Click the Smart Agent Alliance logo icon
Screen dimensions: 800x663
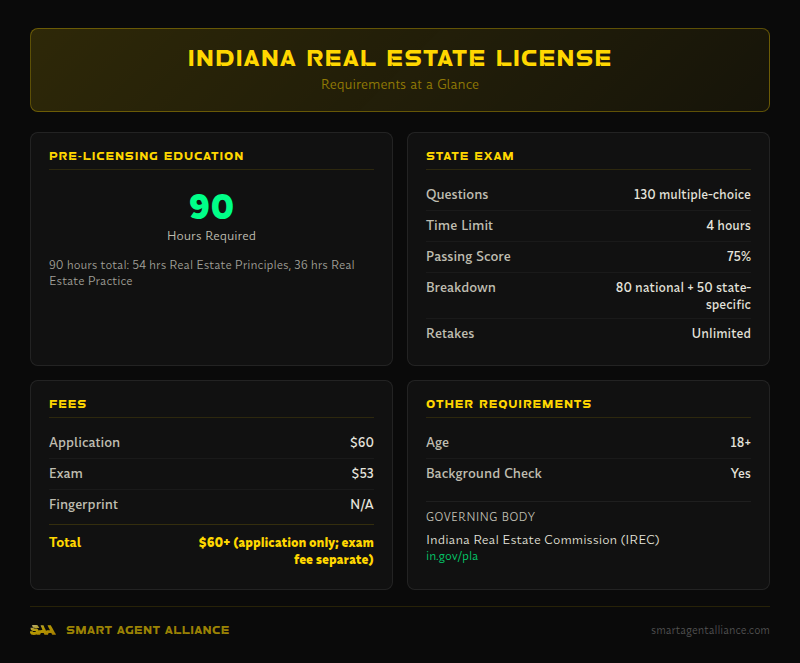41,630
